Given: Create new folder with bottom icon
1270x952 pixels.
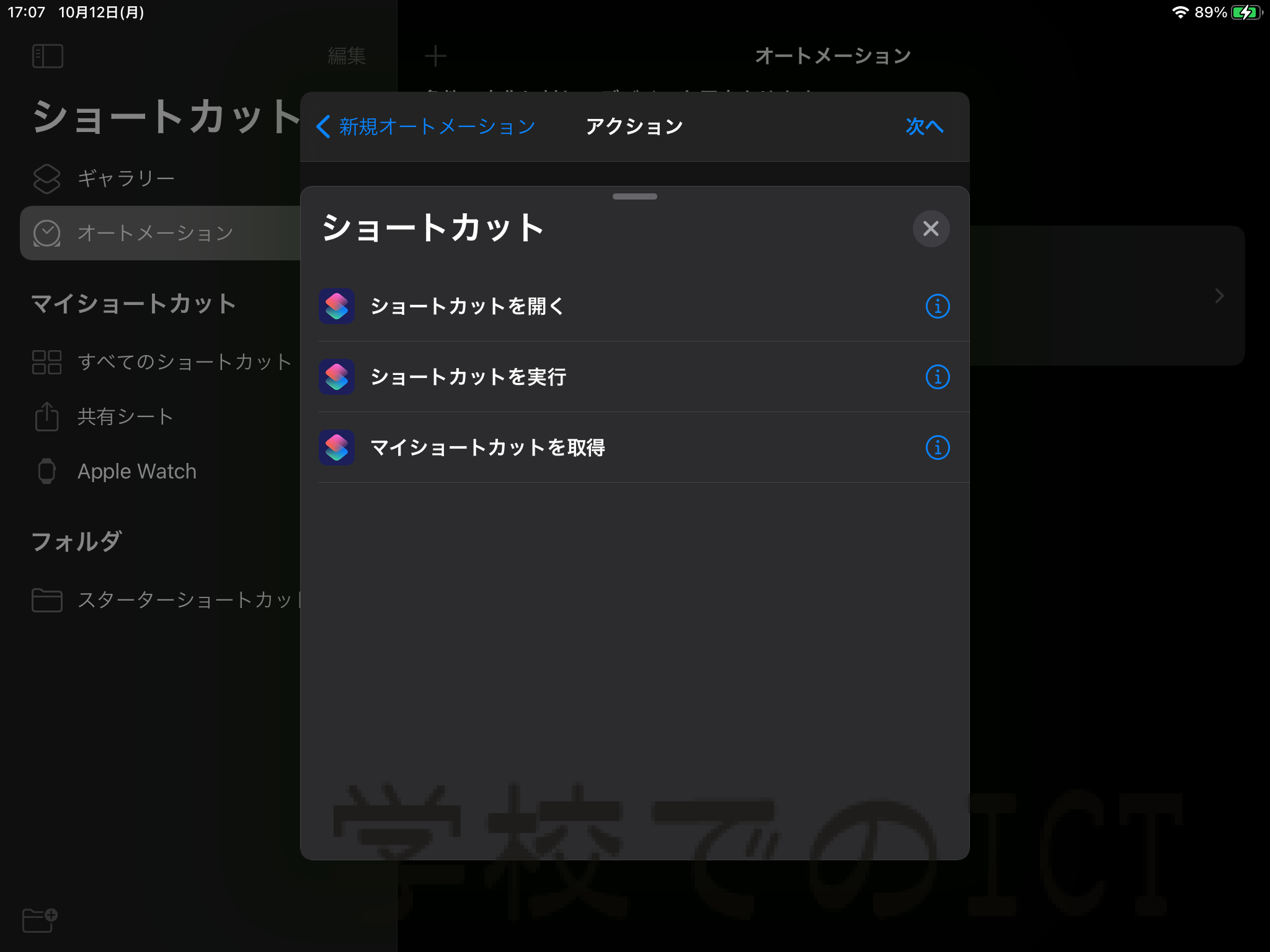Looking at the screenshot, I should tap(40, 920).
